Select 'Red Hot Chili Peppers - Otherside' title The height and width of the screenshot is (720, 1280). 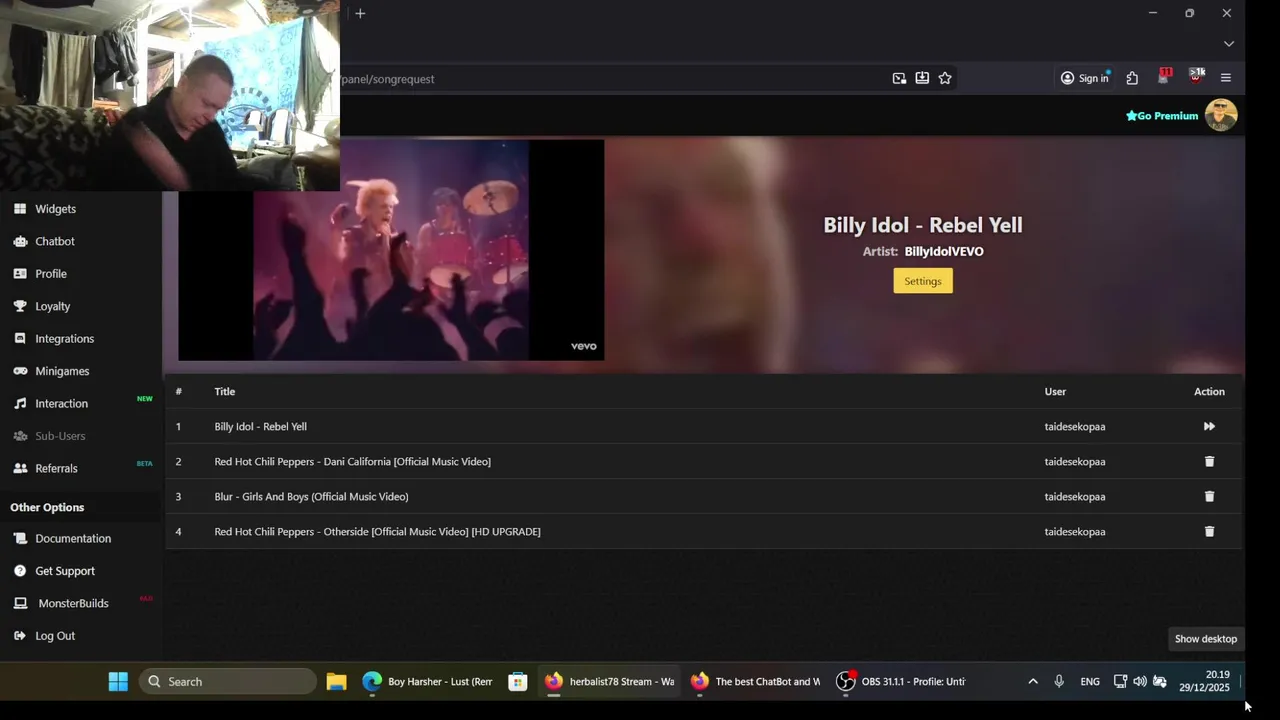pos(377,531)
